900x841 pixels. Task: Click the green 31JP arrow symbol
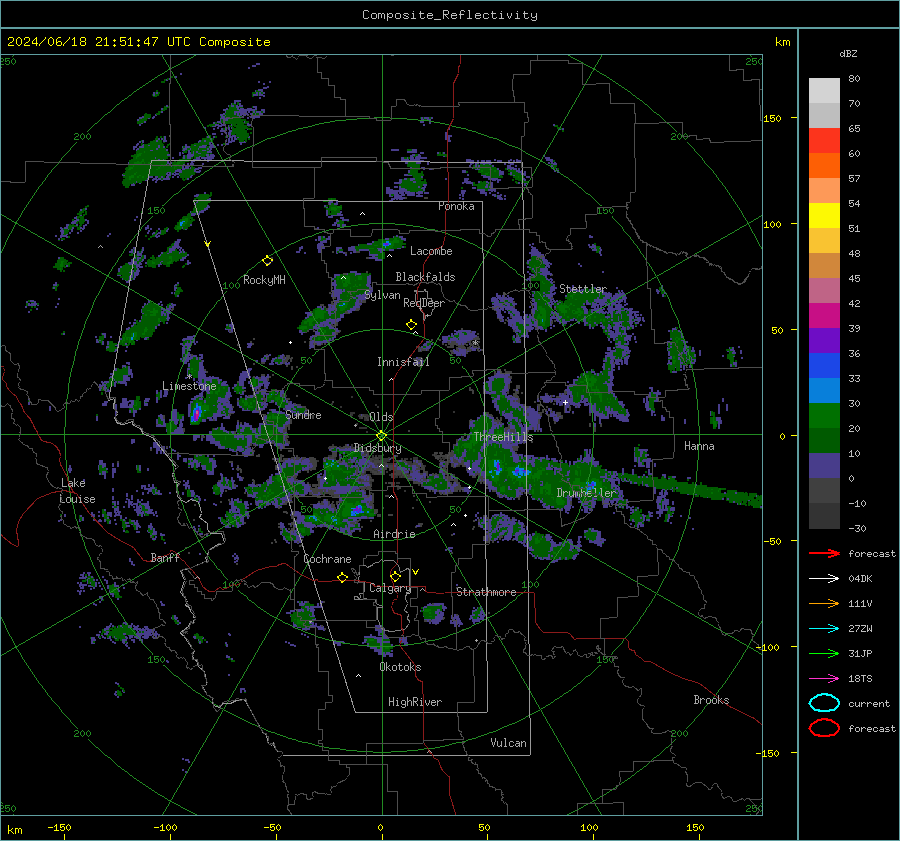click(824, 653)
